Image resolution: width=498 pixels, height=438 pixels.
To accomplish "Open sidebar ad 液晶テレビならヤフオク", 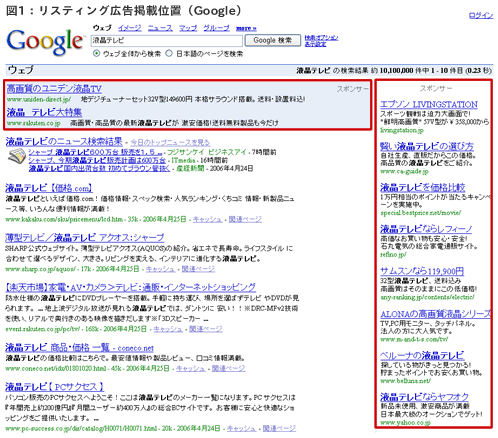I will click(x=424, y=397).
